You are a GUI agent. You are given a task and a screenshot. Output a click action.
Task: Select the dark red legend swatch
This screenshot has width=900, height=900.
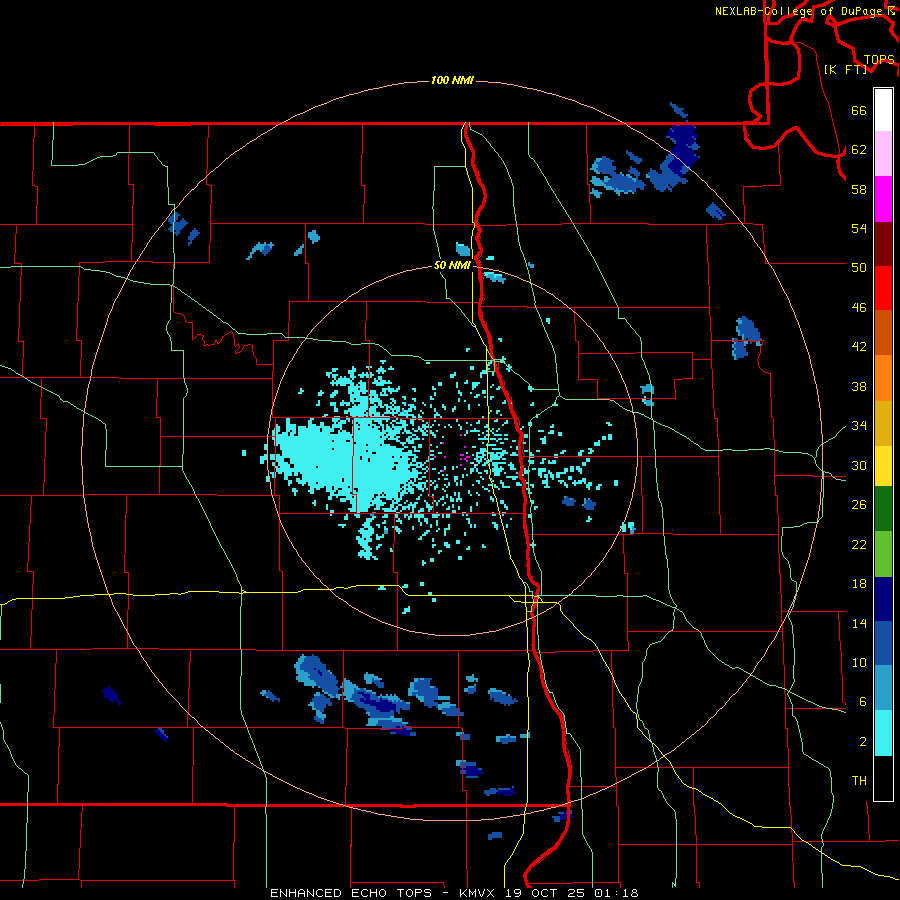pyautogui.click(x=883, y=244)
